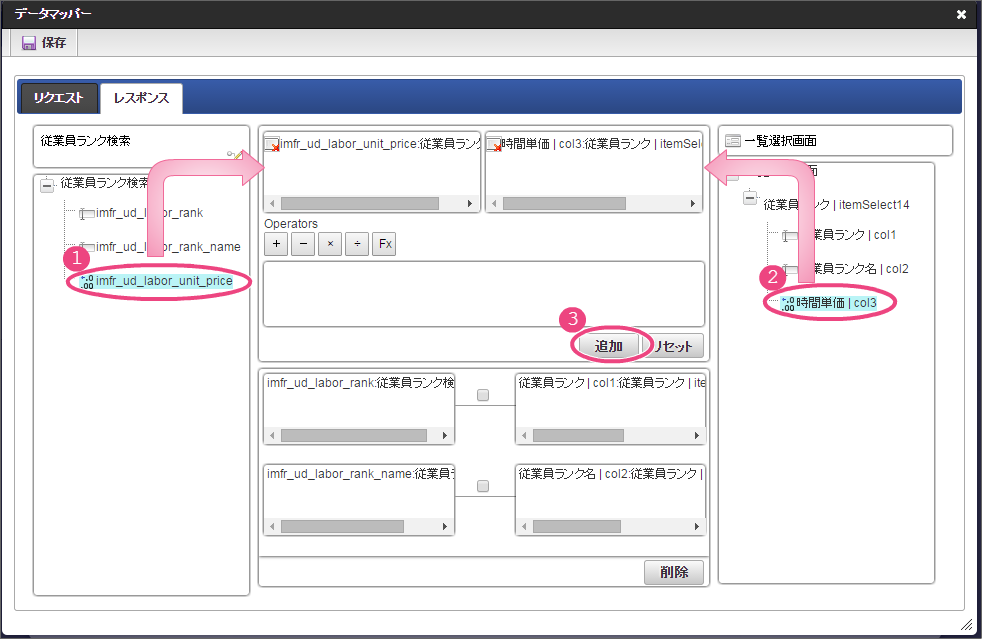Click the 一覧選択画面 header label
Viewport: 982px width, 639px height.
coord(781,141)
